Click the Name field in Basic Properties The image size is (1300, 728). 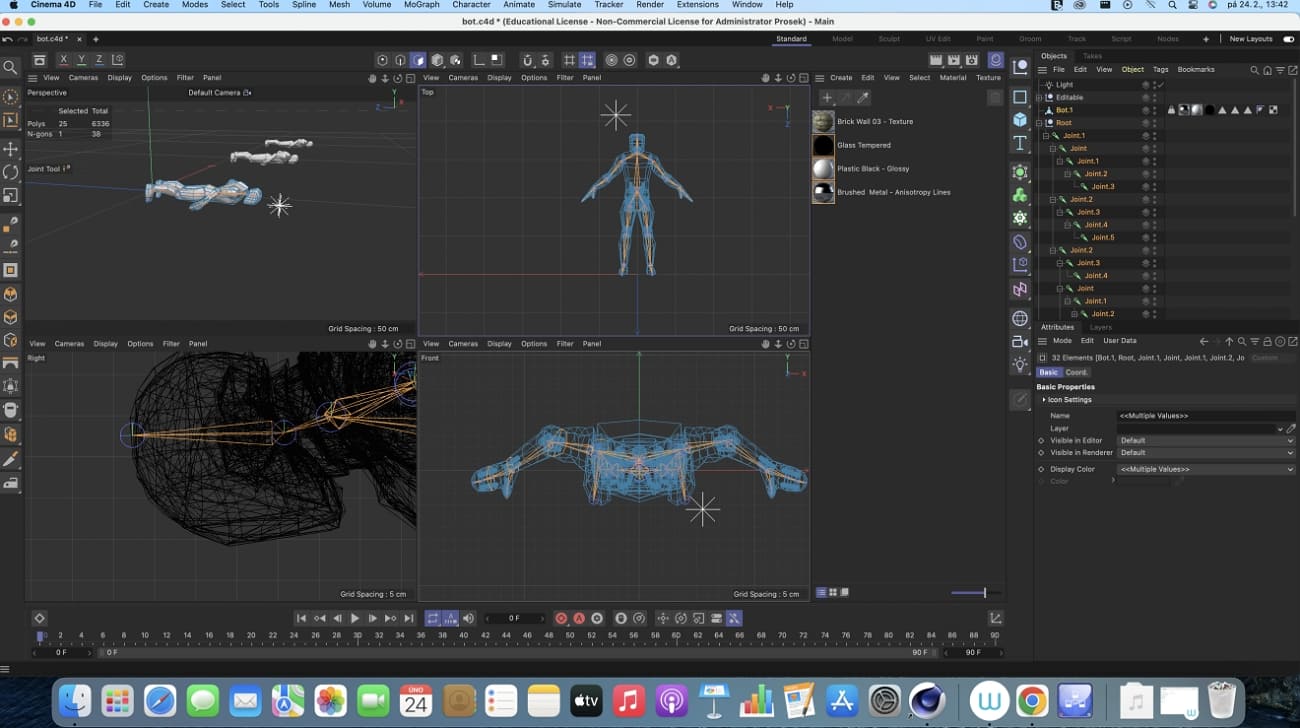1205,416
